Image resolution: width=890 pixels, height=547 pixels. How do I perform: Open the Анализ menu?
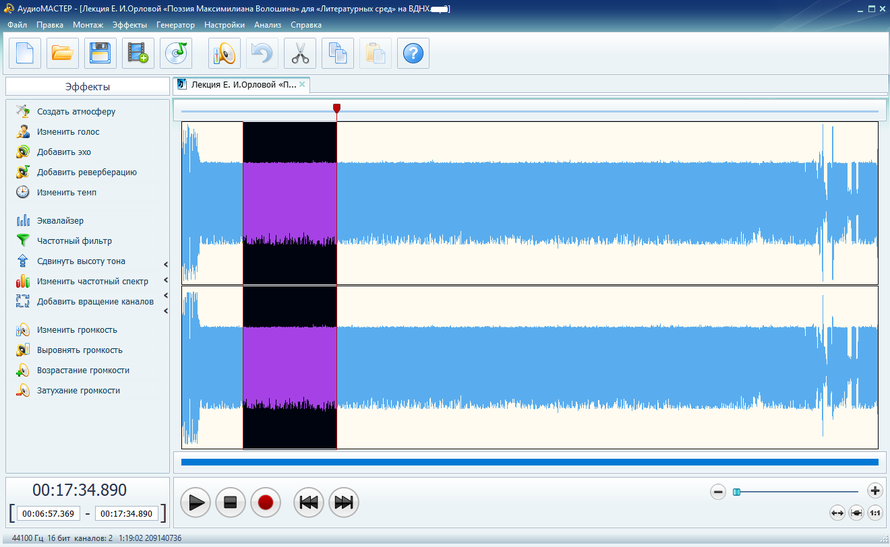tap(267, 25)
